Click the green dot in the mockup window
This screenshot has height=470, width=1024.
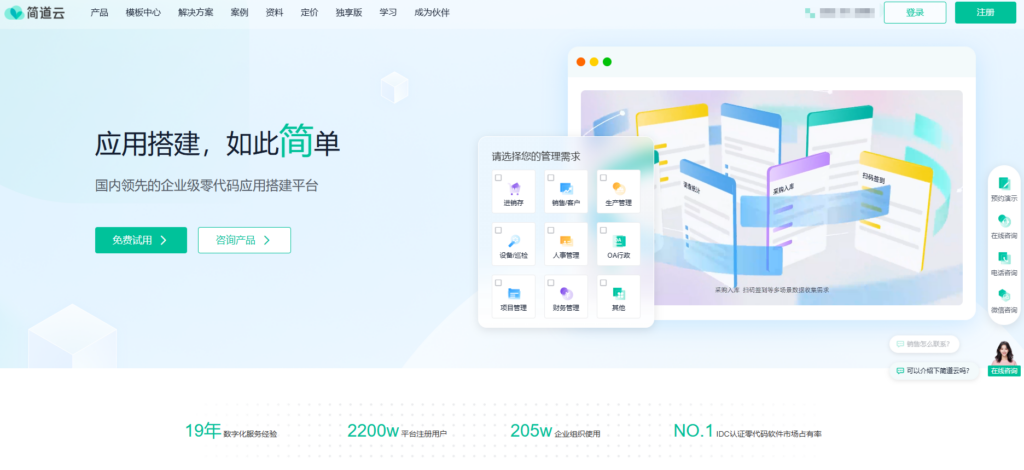pos(607,62)
